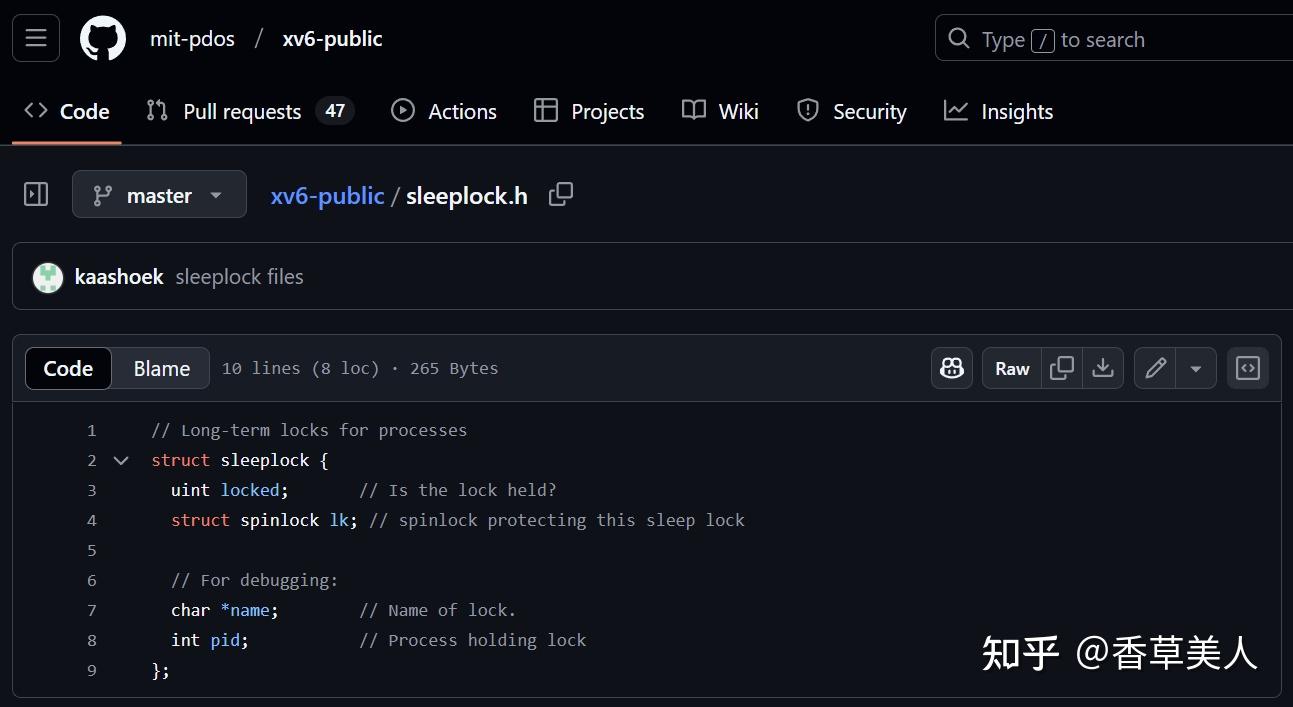The width and height of the screenshot is (1293, 707).
Task: Open the Copilot icon above the code
Action: pyautogui.click(x=951, y=368)
